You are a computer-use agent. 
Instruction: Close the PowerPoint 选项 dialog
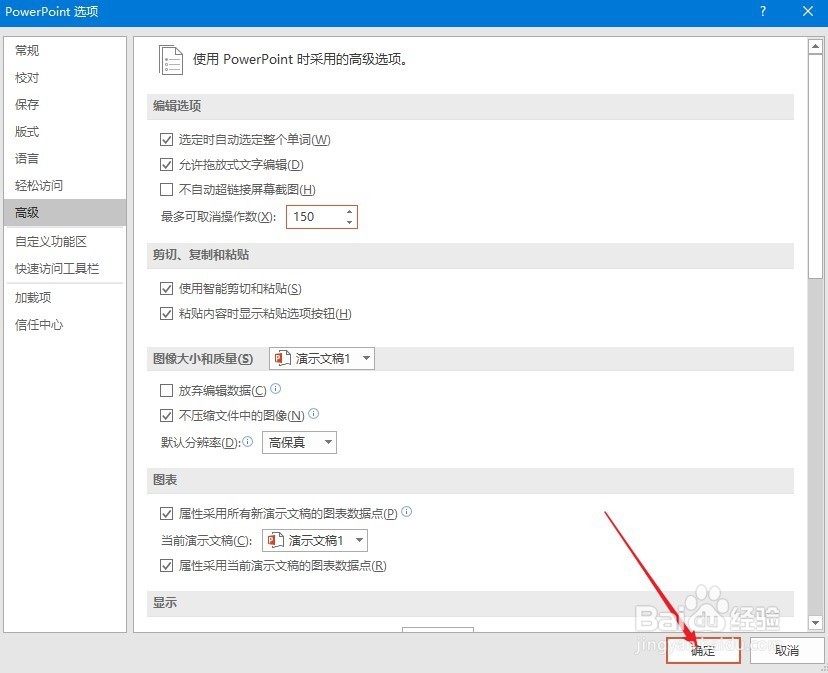[x=807, y=11]
